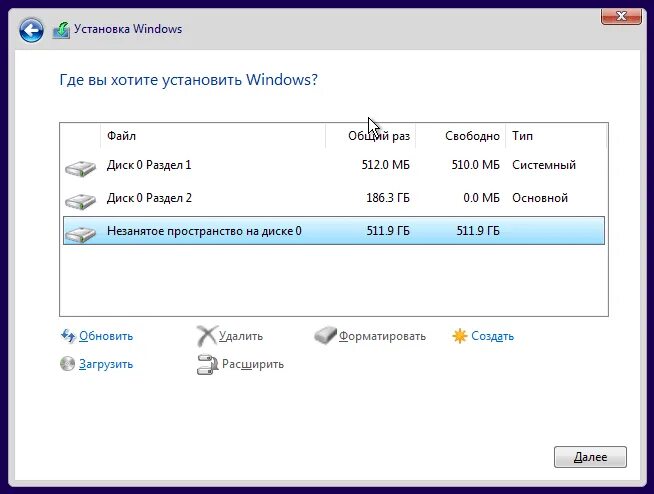
Task: Refresh disk list via Обновить link
Action: click(x=106, y=336)
